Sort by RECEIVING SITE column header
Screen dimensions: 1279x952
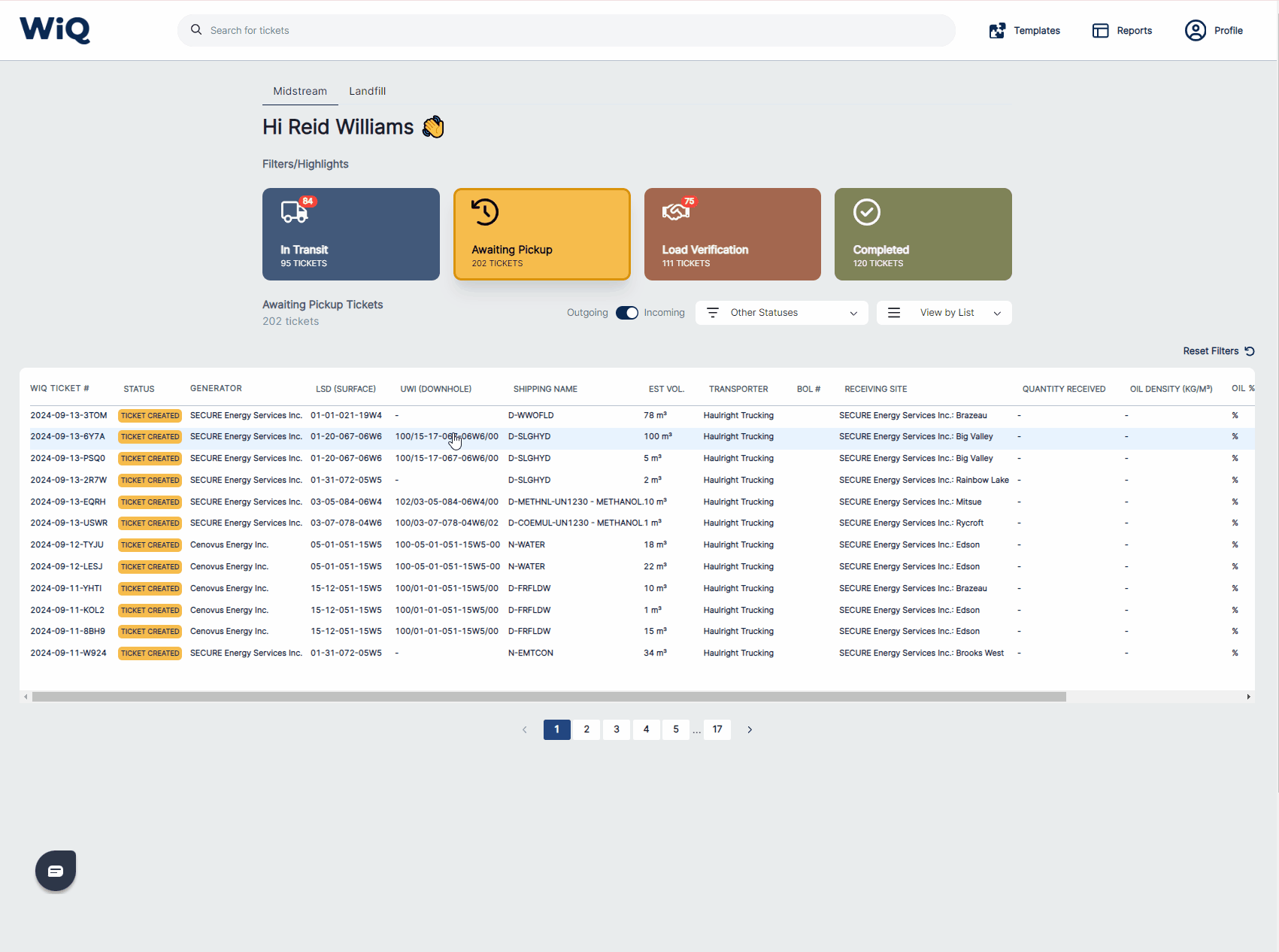click(876, 389)
